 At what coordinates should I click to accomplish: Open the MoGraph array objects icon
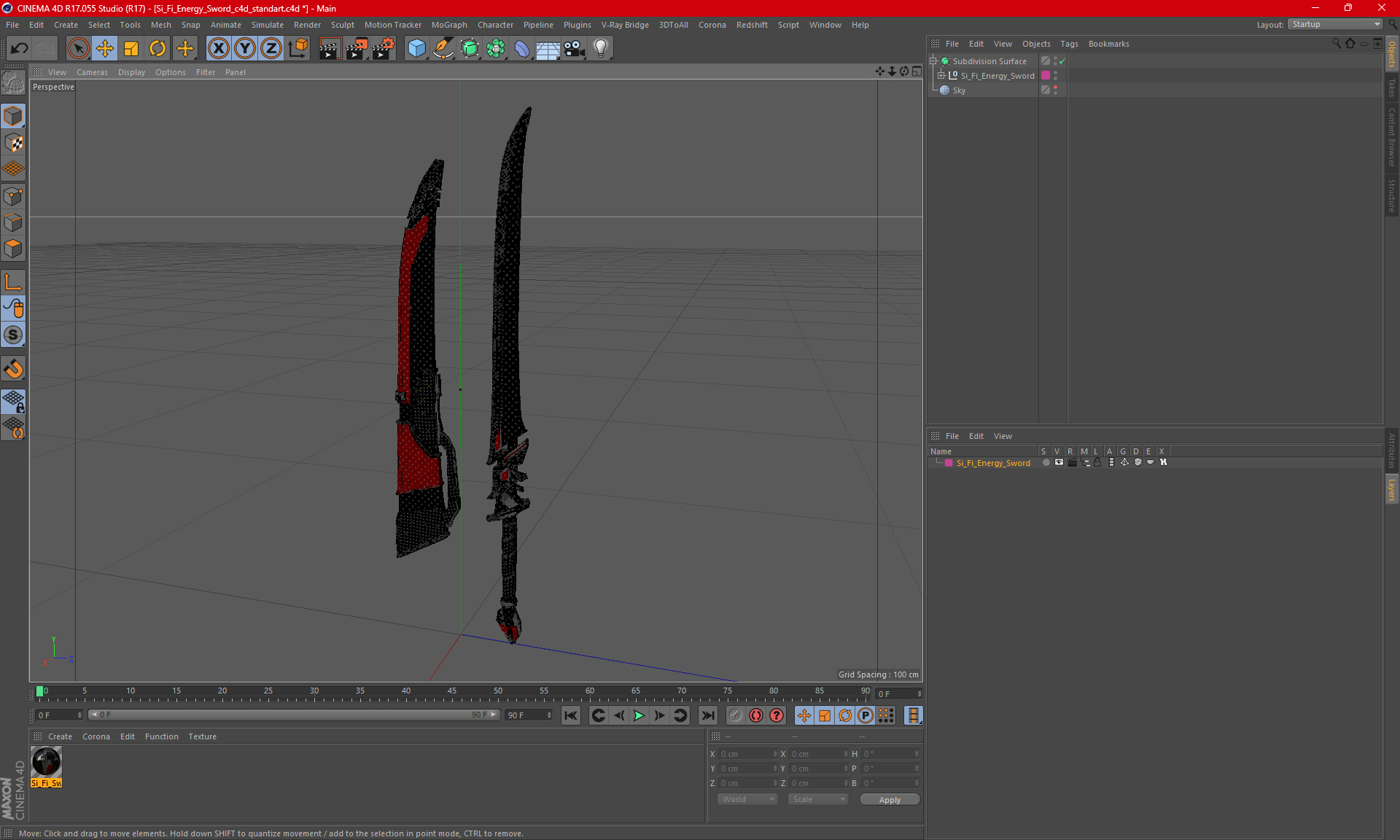(x=496, y=49)
